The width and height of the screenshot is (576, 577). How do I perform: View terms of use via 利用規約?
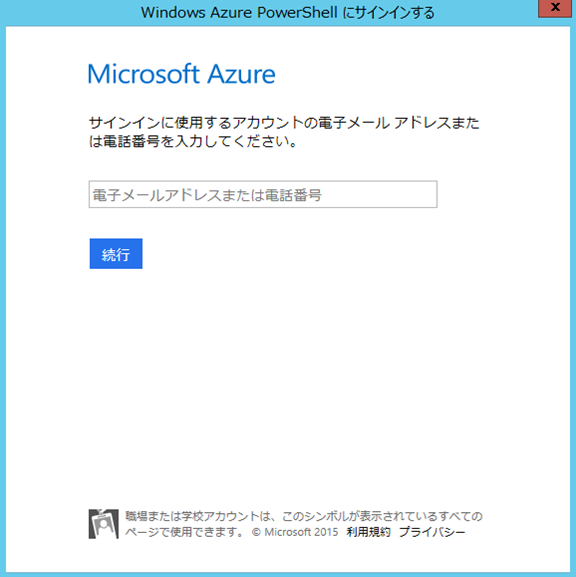coord(368,532)
